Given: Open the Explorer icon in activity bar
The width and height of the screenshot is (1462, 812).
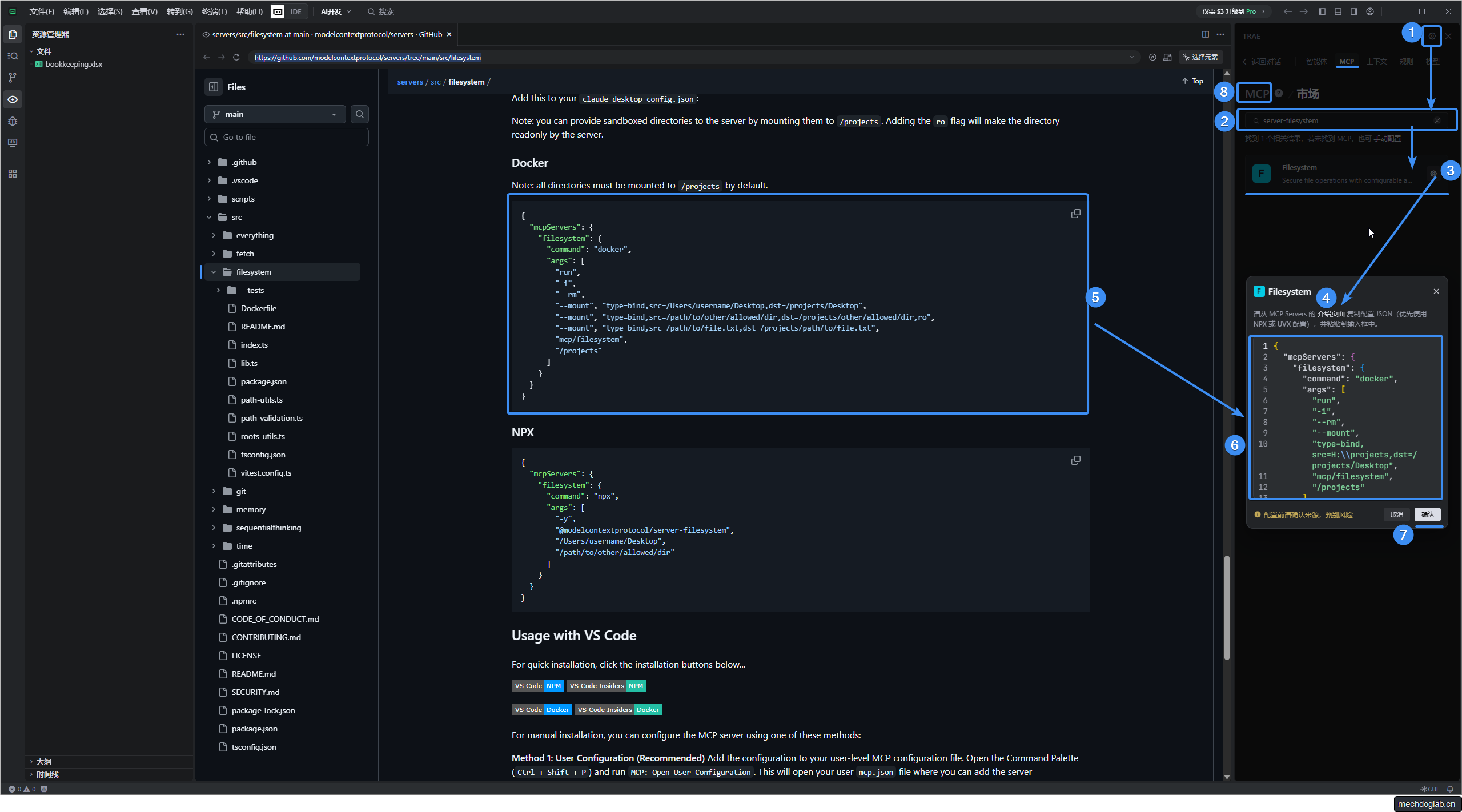Looking at the screenshot, I should pyautogui.click(x=13, y=34).
